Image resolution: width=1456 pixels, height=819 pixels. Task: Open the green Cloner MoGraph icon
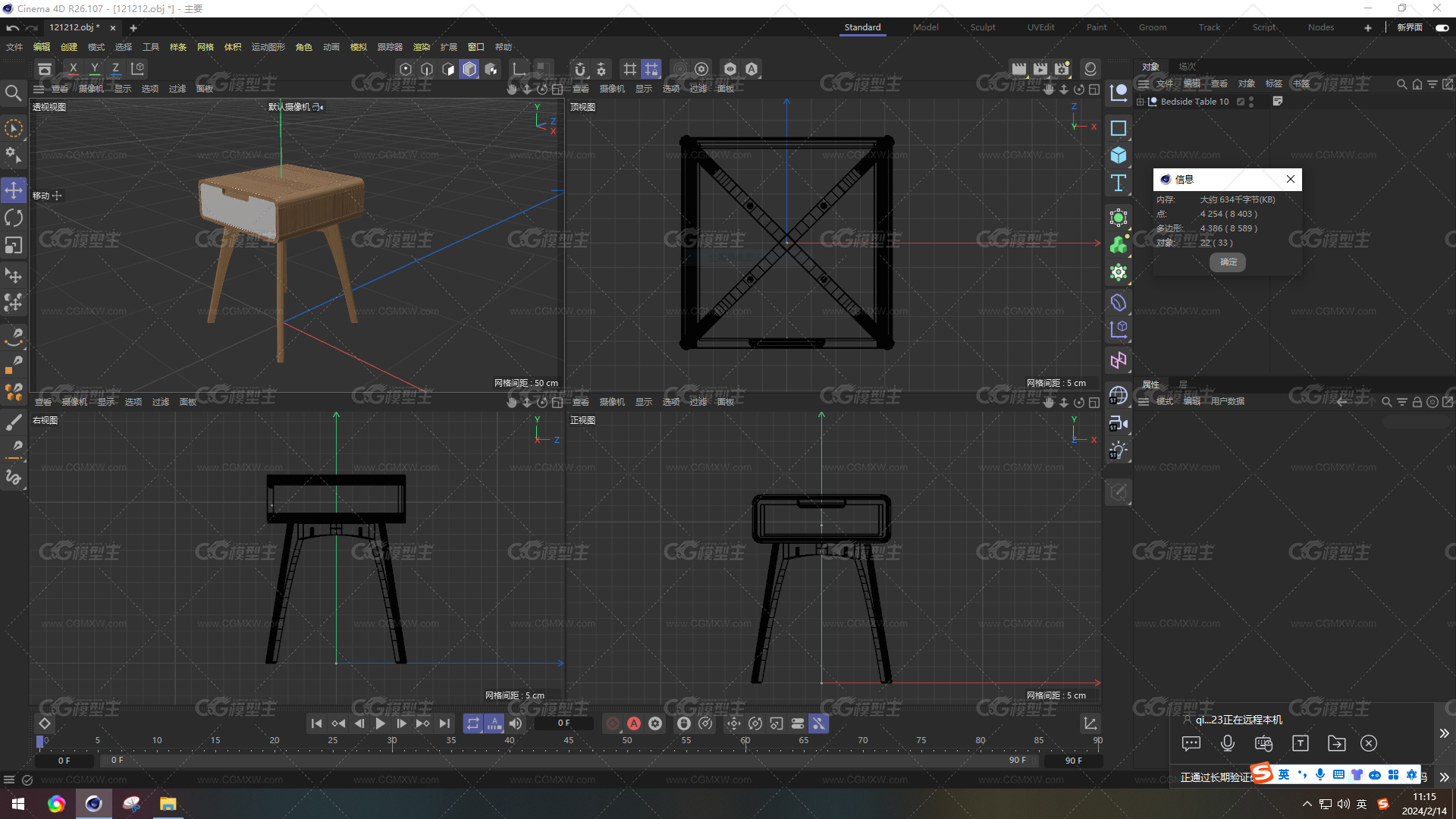(x=1119, y=245)
